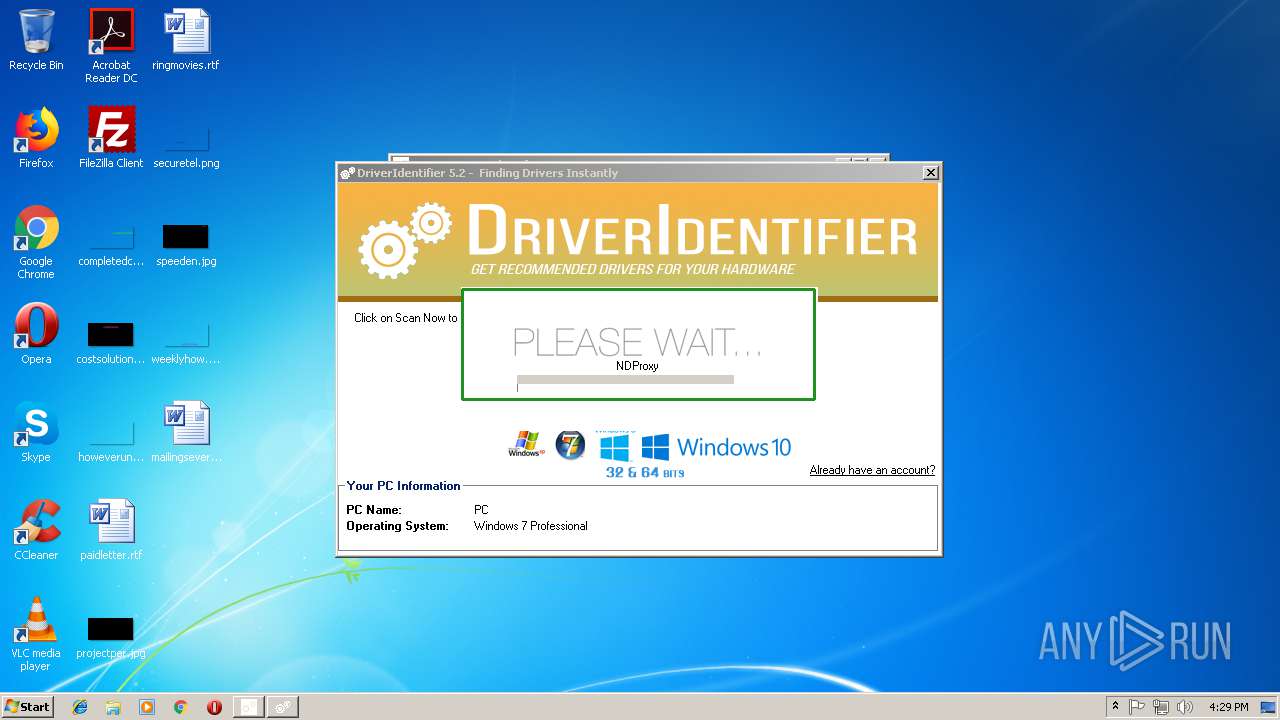Launch CCleaner desktop shortcut
This screenshot has width=1280, height=720.
(36, 530)
